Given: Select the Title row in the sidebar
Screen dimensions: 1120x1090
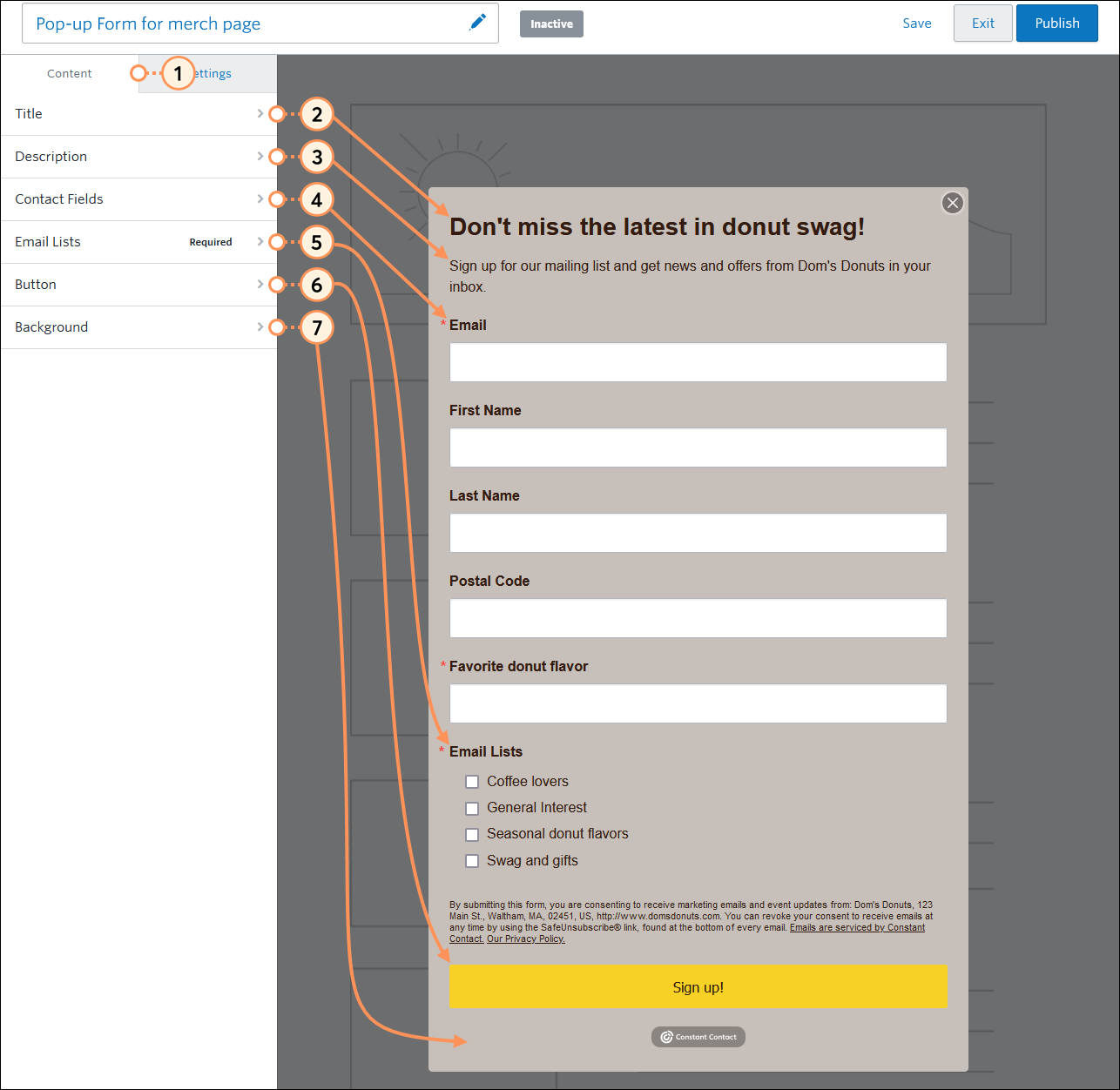Looking at the screenshot, I should 139,114.
